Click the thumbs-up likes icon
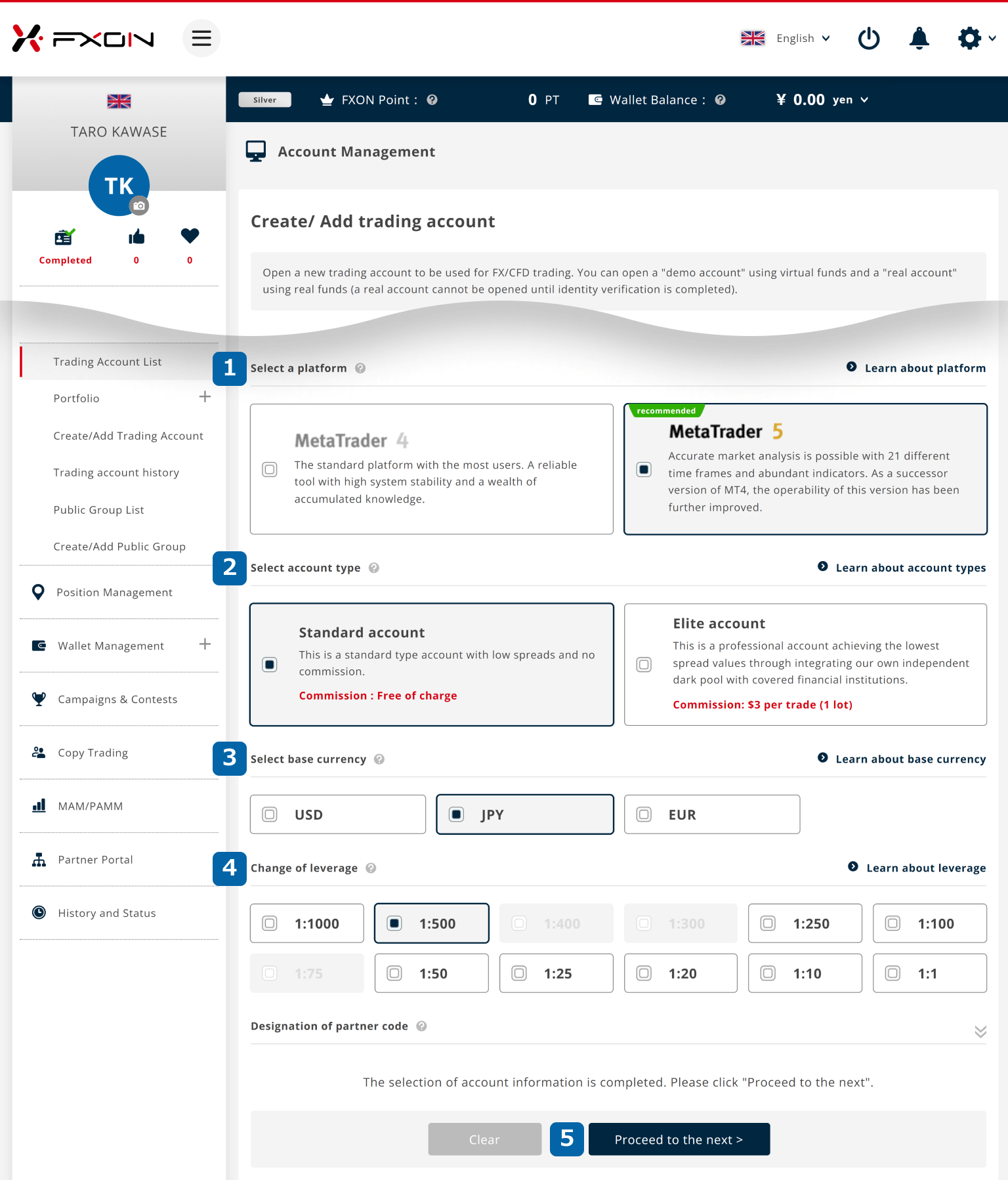Screen dimensions: 1008x1180 (x=136, y=236)
